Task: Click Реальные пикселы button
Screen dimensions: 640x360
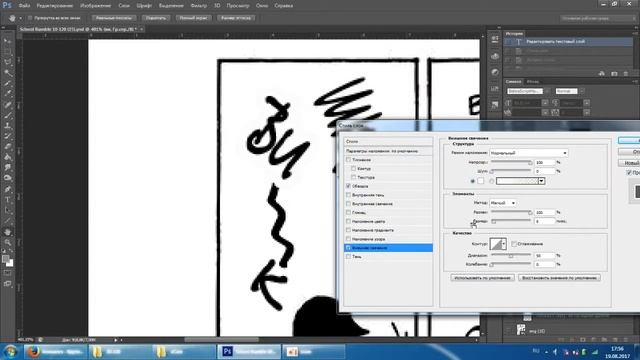Action: click(113, 18)
